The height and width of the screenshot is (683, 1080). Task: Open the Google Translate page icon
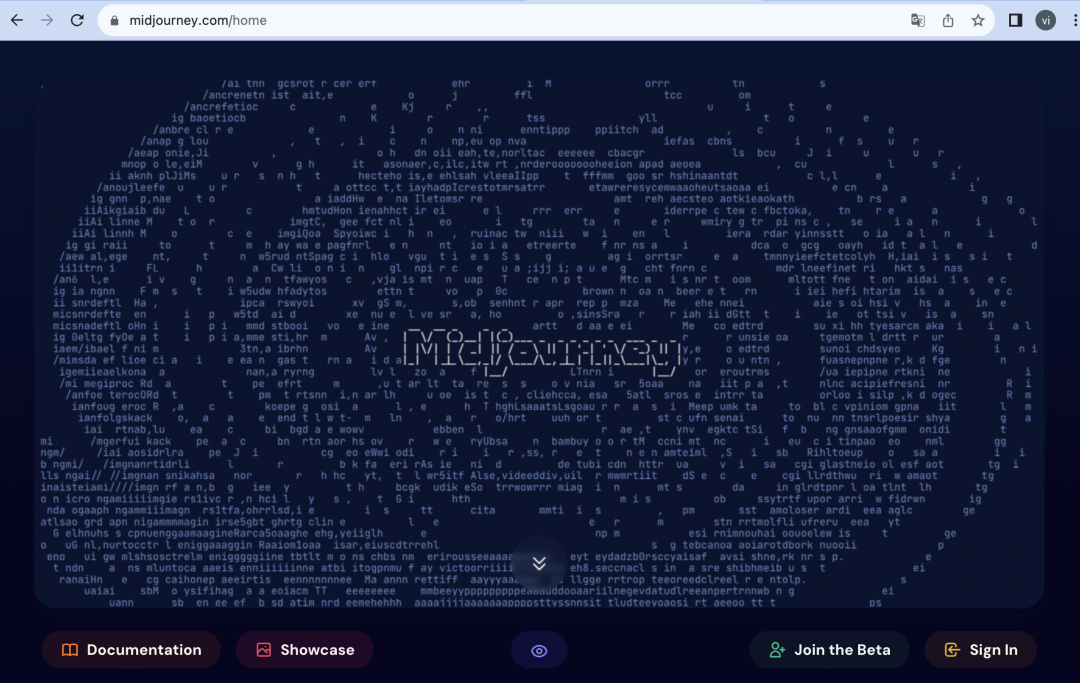pyautogui.click(x=917, y=20)
